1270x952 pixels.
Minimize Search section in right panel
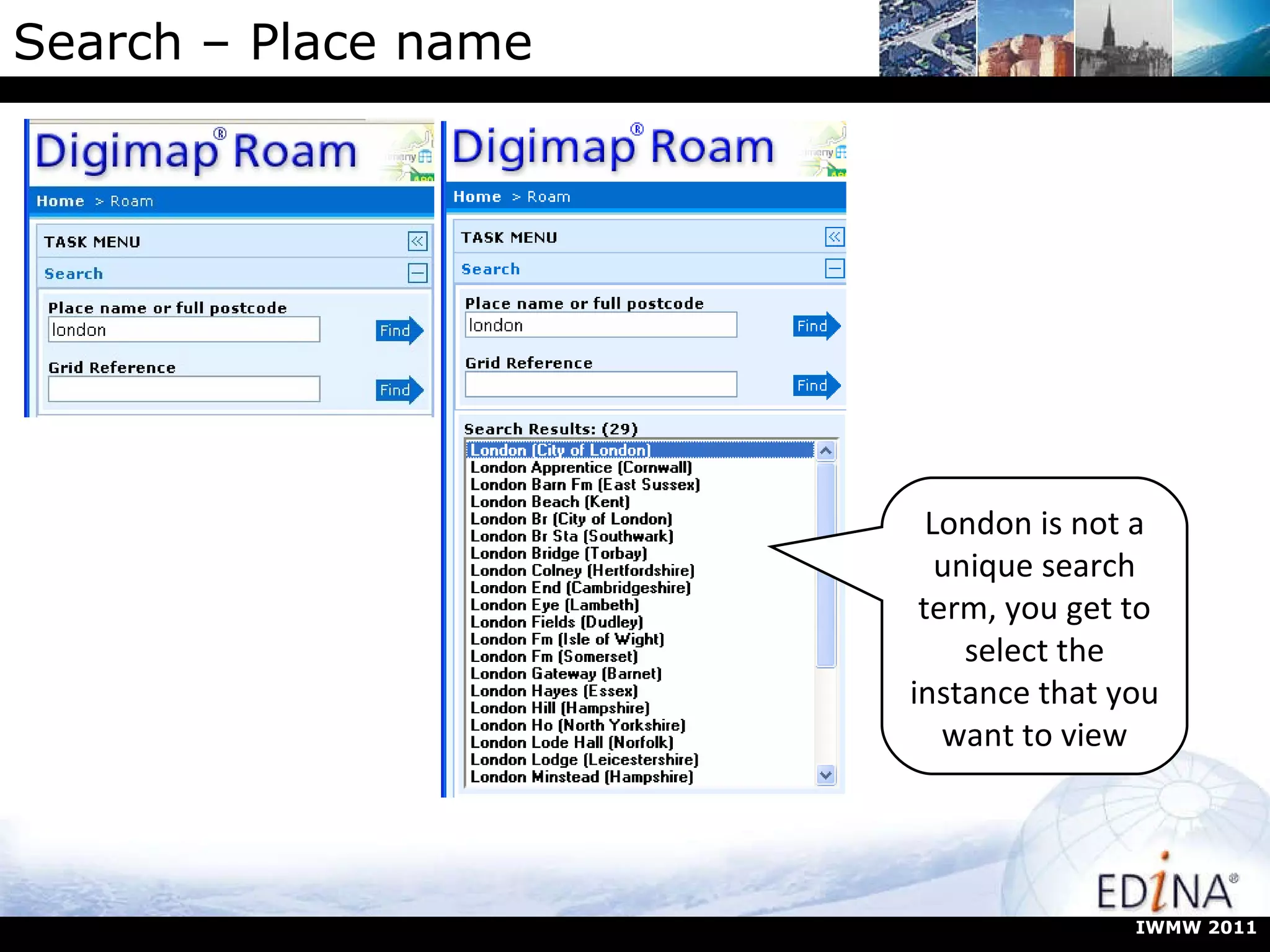tap(835, 268)
